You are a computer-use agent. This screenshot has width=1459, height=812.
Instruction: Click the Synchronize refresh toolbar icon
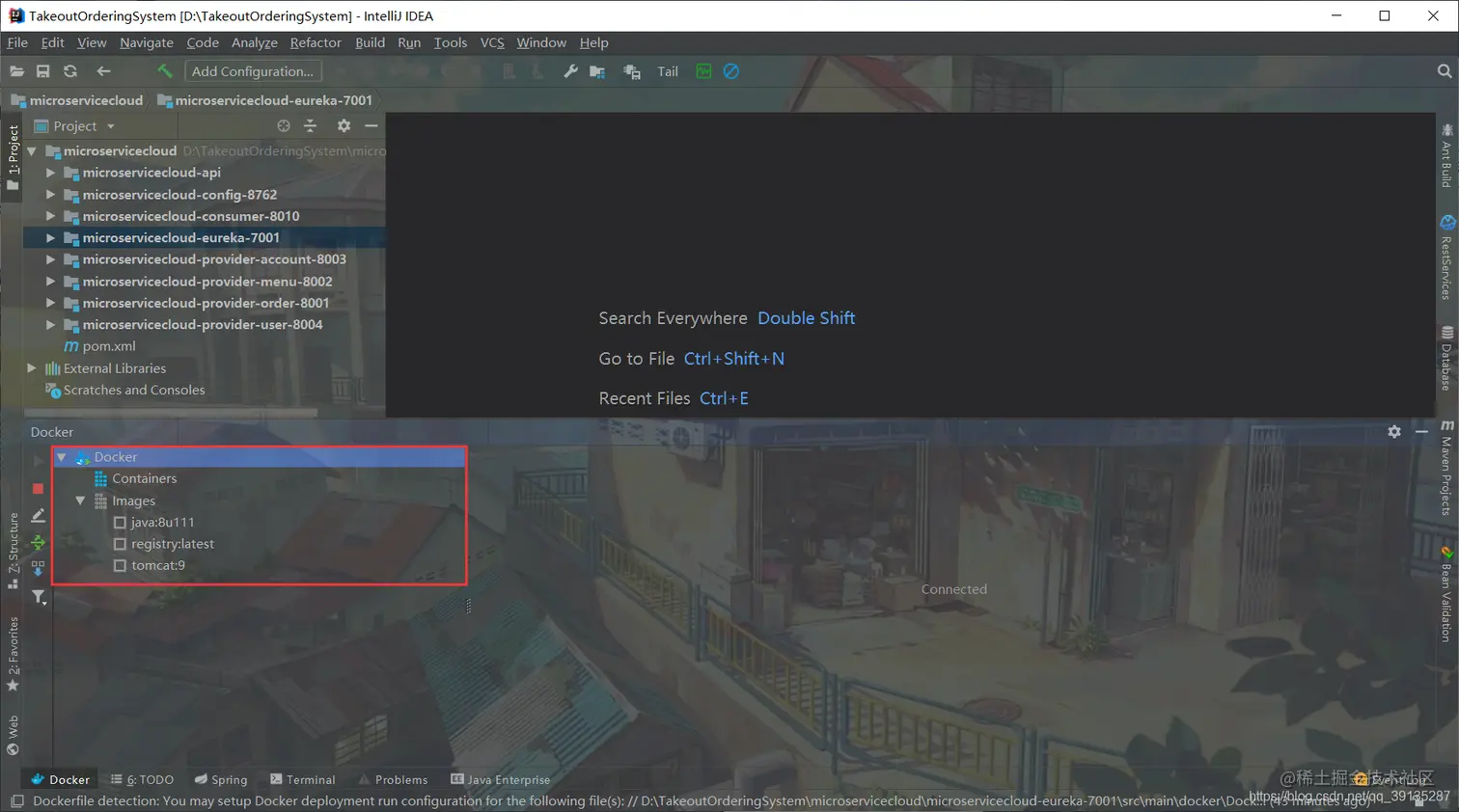70,71
